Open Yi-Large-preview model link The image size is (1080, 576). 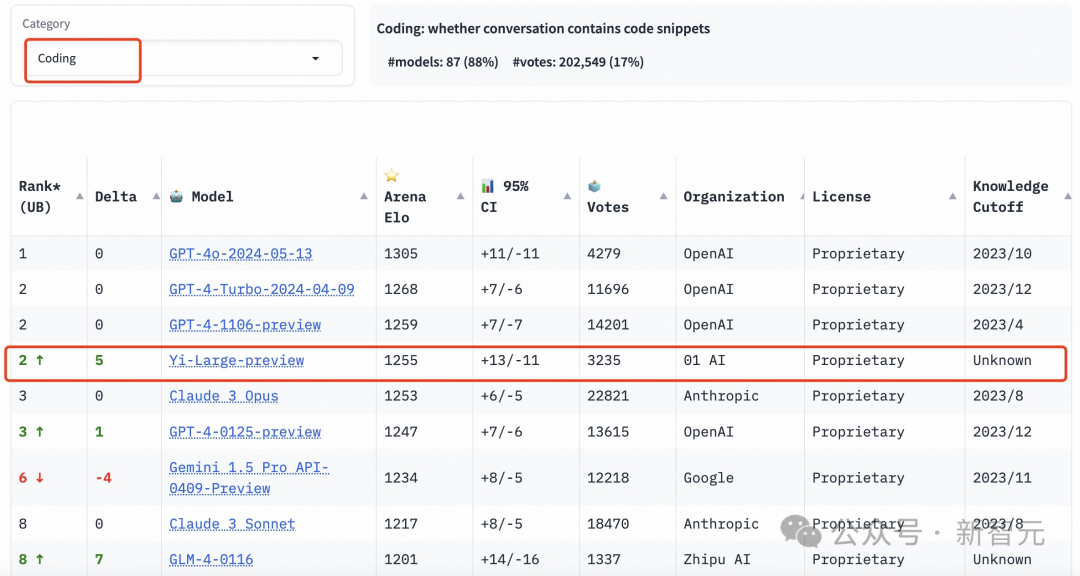tap(236, 360)
